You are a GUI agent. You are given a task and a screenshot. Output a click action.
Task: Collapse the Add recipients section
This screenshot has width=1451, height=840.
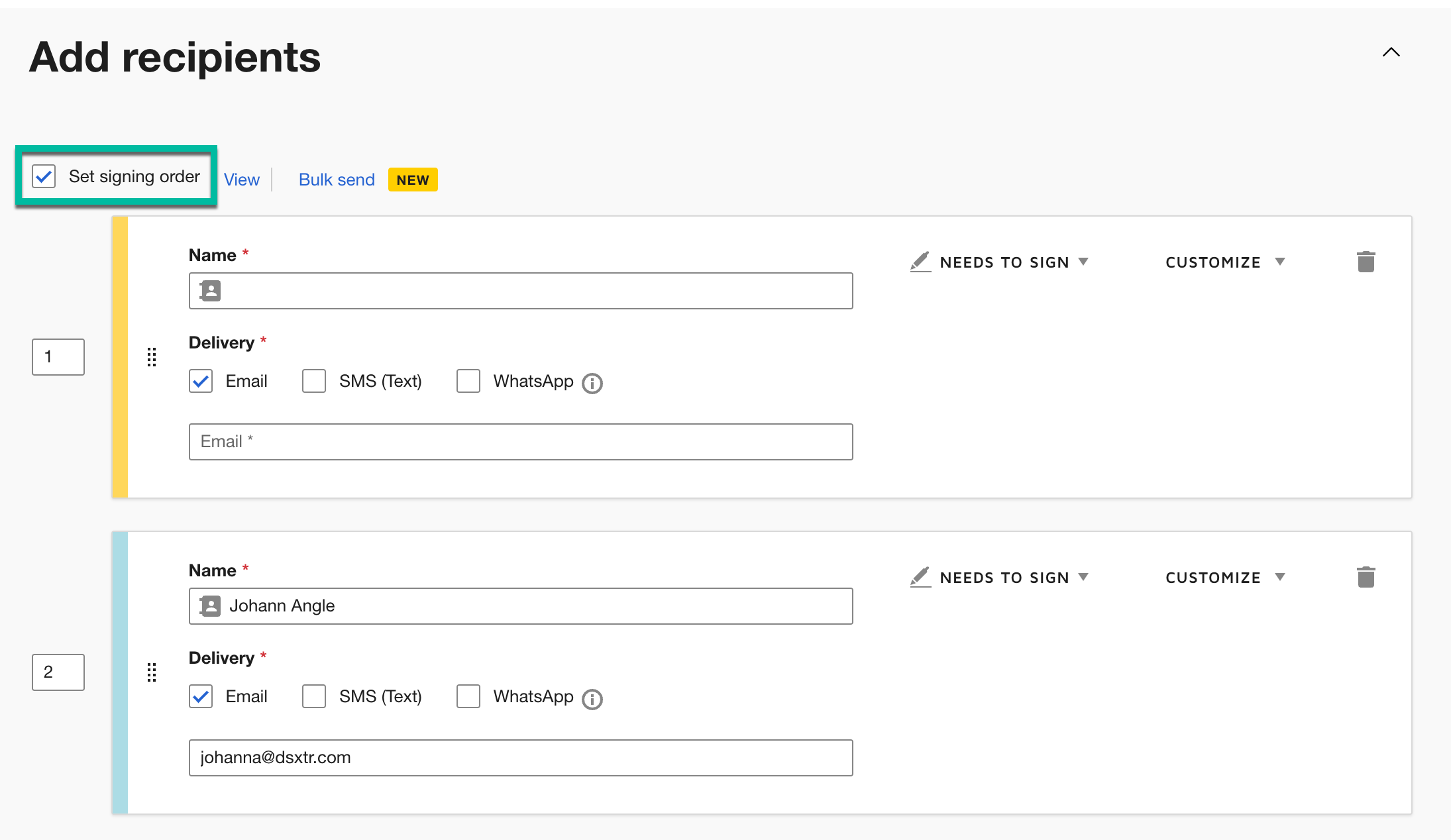click(x=1391, y=52)
